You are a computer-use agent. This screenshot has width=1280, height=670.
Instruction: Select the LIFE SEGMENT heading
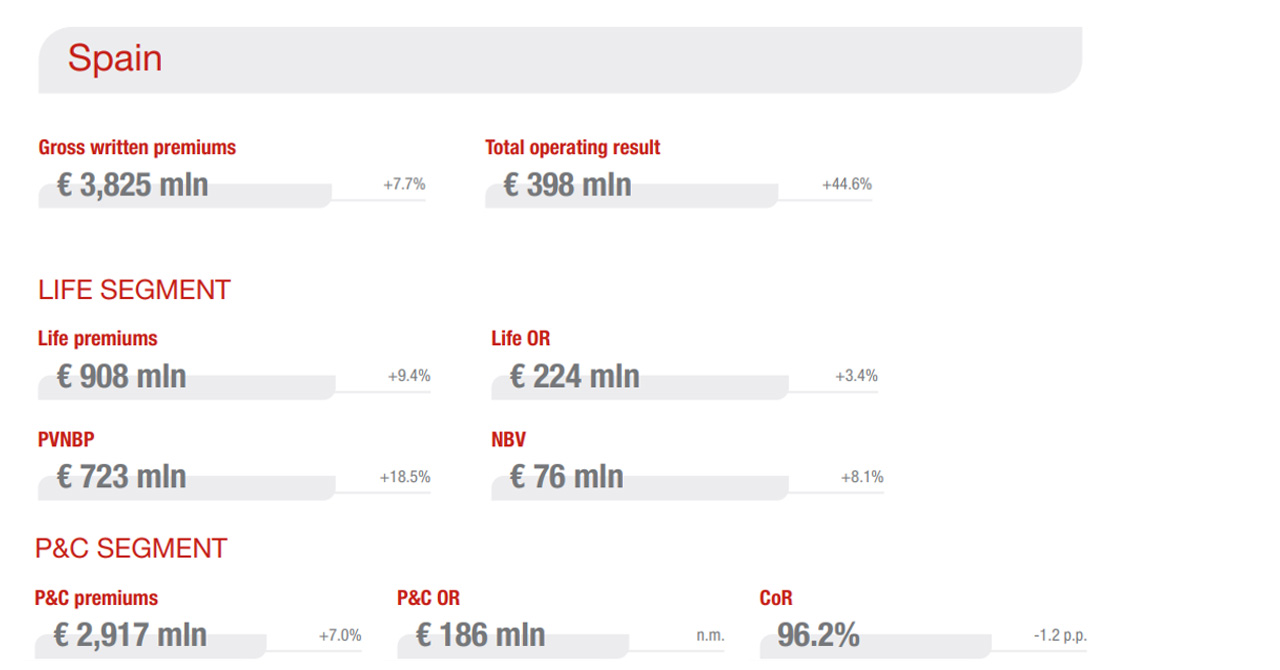(x=134, y=290)
